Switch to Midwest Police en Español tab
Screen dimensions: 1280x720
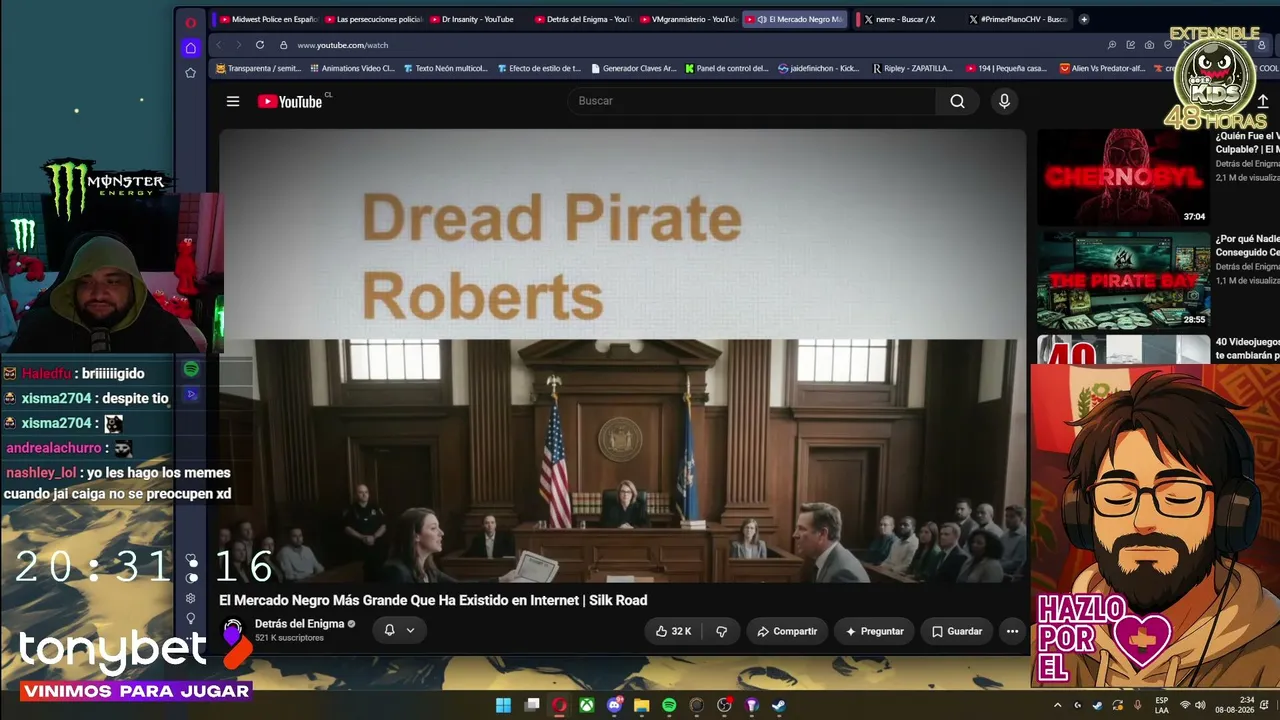tap(267, 19)
